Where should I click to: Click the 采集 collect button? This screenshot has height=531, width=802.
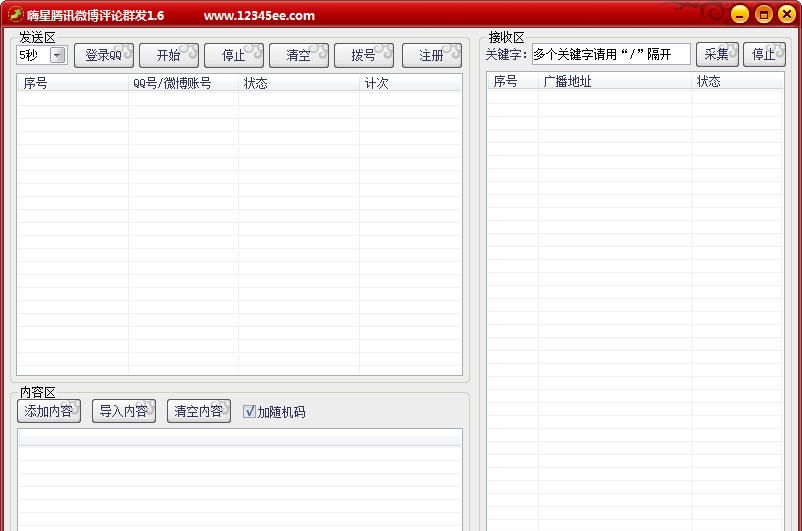pyautogui.click(x=717, y=54)
